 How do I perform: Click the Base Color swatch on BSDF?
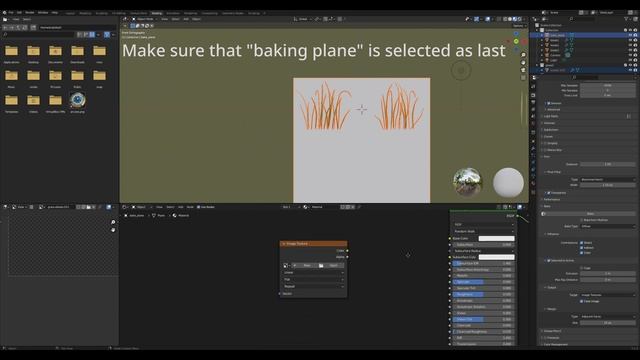pos(496,238)
